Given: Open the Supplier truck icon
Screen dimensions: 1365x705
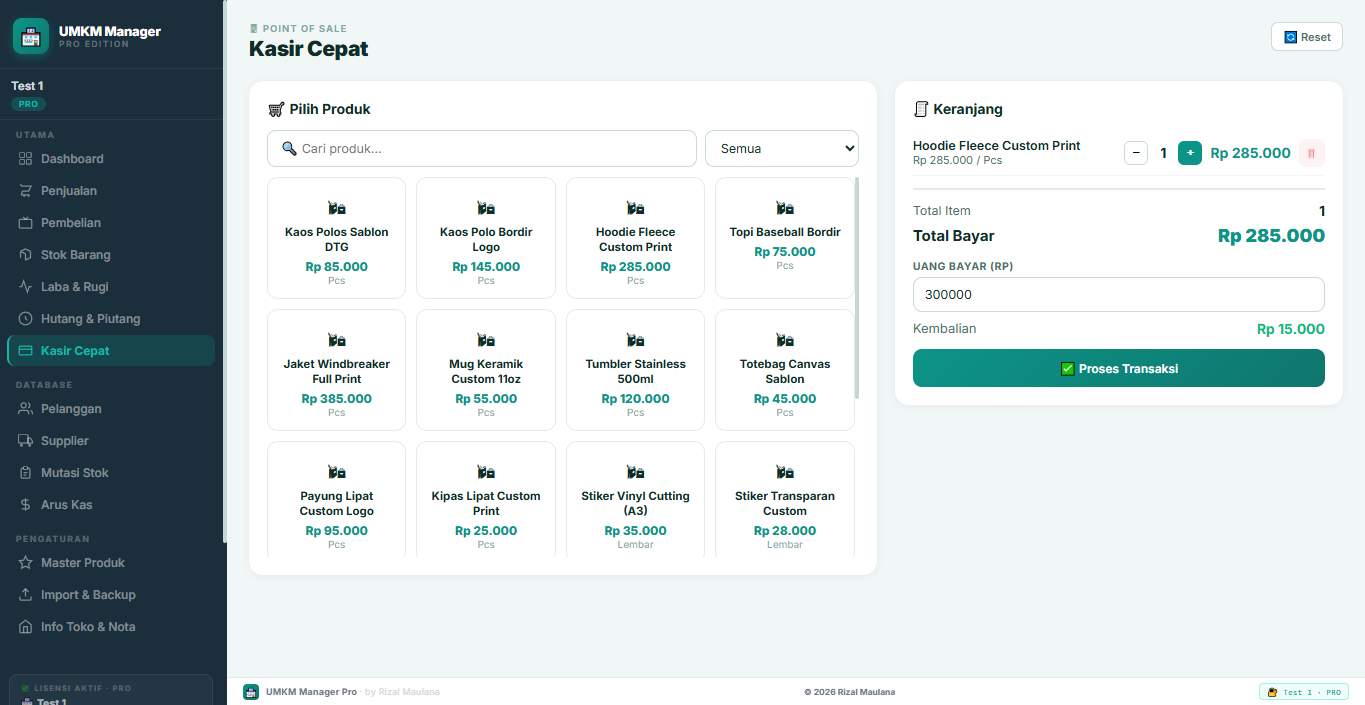Looking at the screenshot, I should pyautogui.click(x=26, y=441).
